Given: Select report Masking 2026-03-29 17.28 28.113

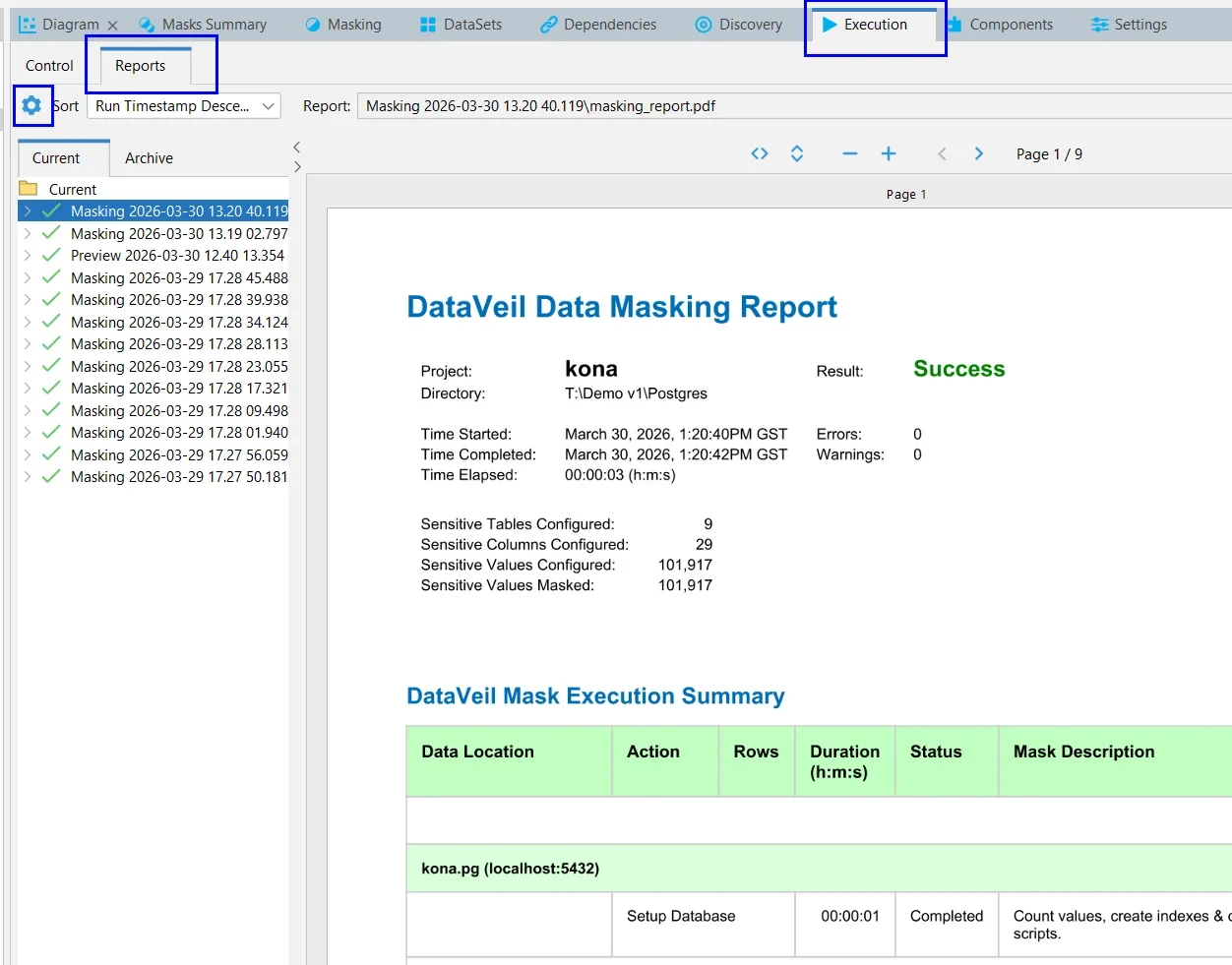Looking at the screenshot, I should pyautogui.click(x=179, y=344).
